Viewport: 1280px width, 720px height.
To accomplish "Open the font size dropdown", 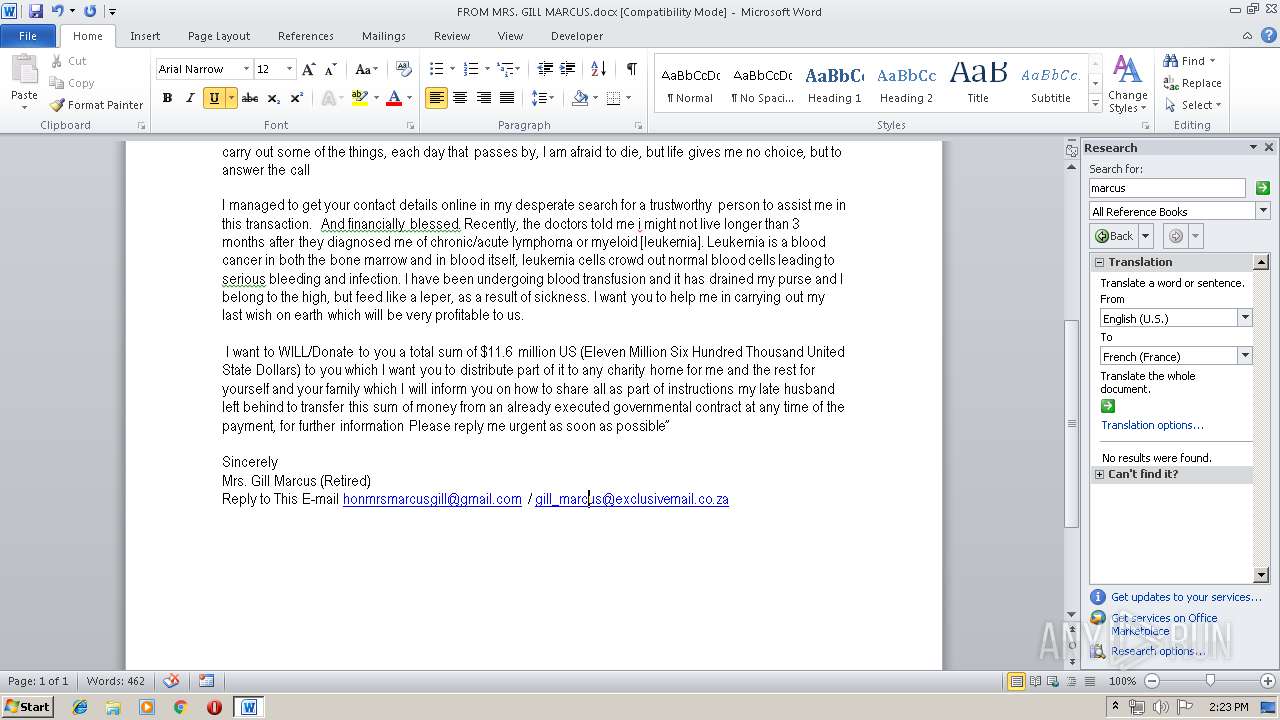I will [290, 69].
